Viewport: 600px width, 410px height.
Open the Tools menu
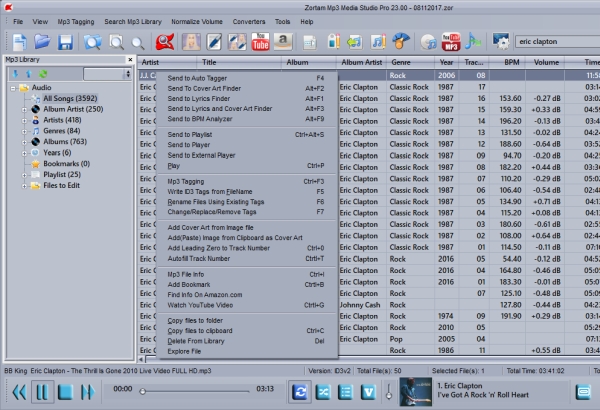[282, 22]
